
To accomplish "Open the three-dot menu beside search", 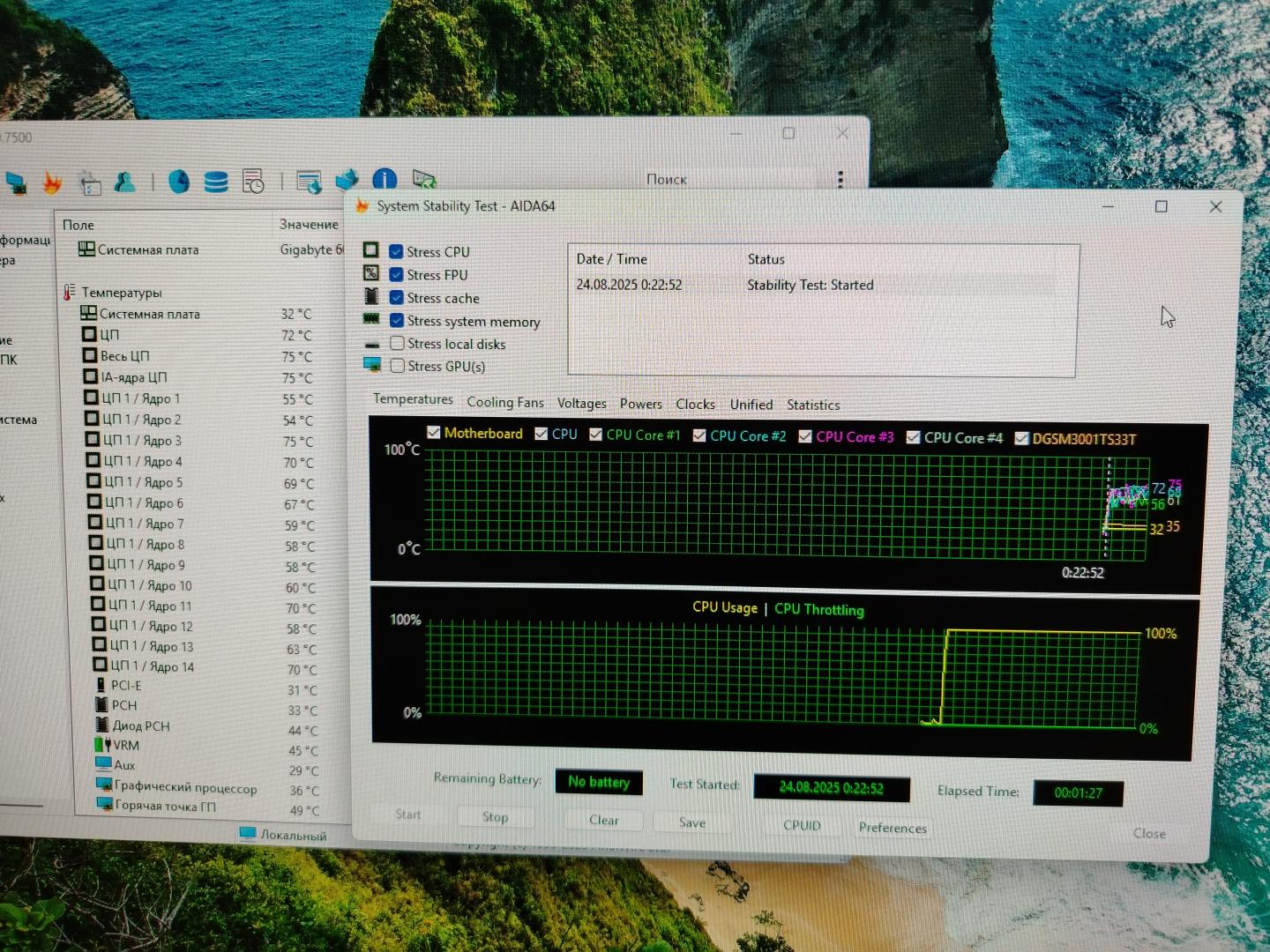I will [x=840, y=179].
